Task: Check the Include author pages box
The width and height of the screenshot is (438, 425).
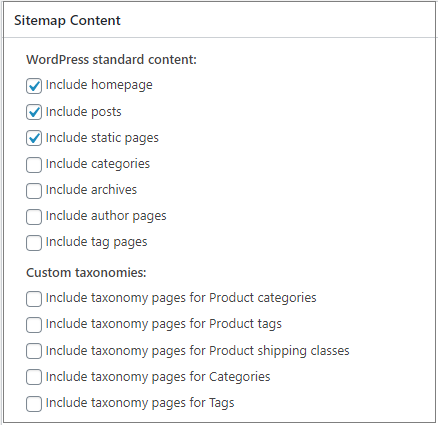Action: 34,217
